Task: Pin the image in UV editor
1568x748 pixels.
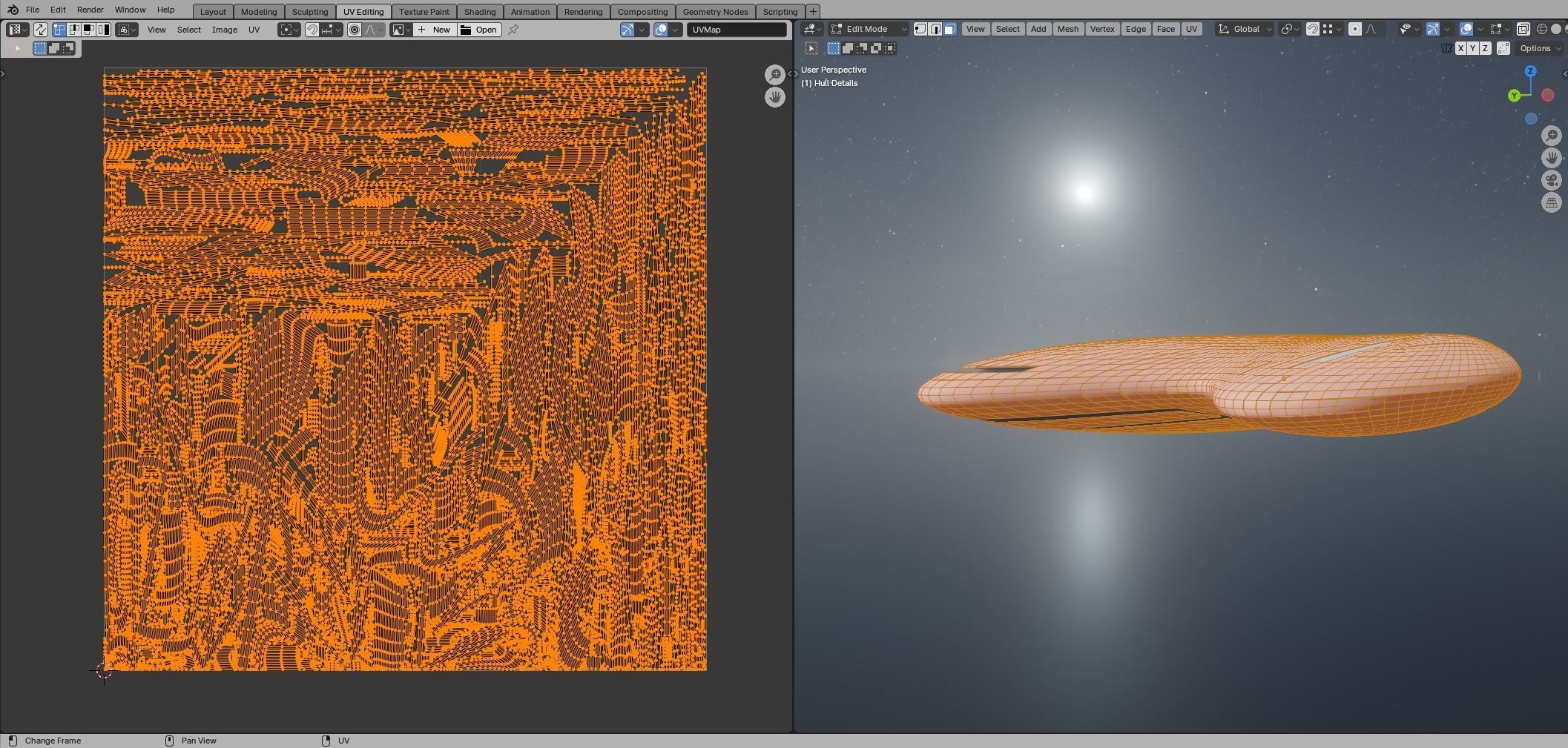Action: click(x=513, y=30)
